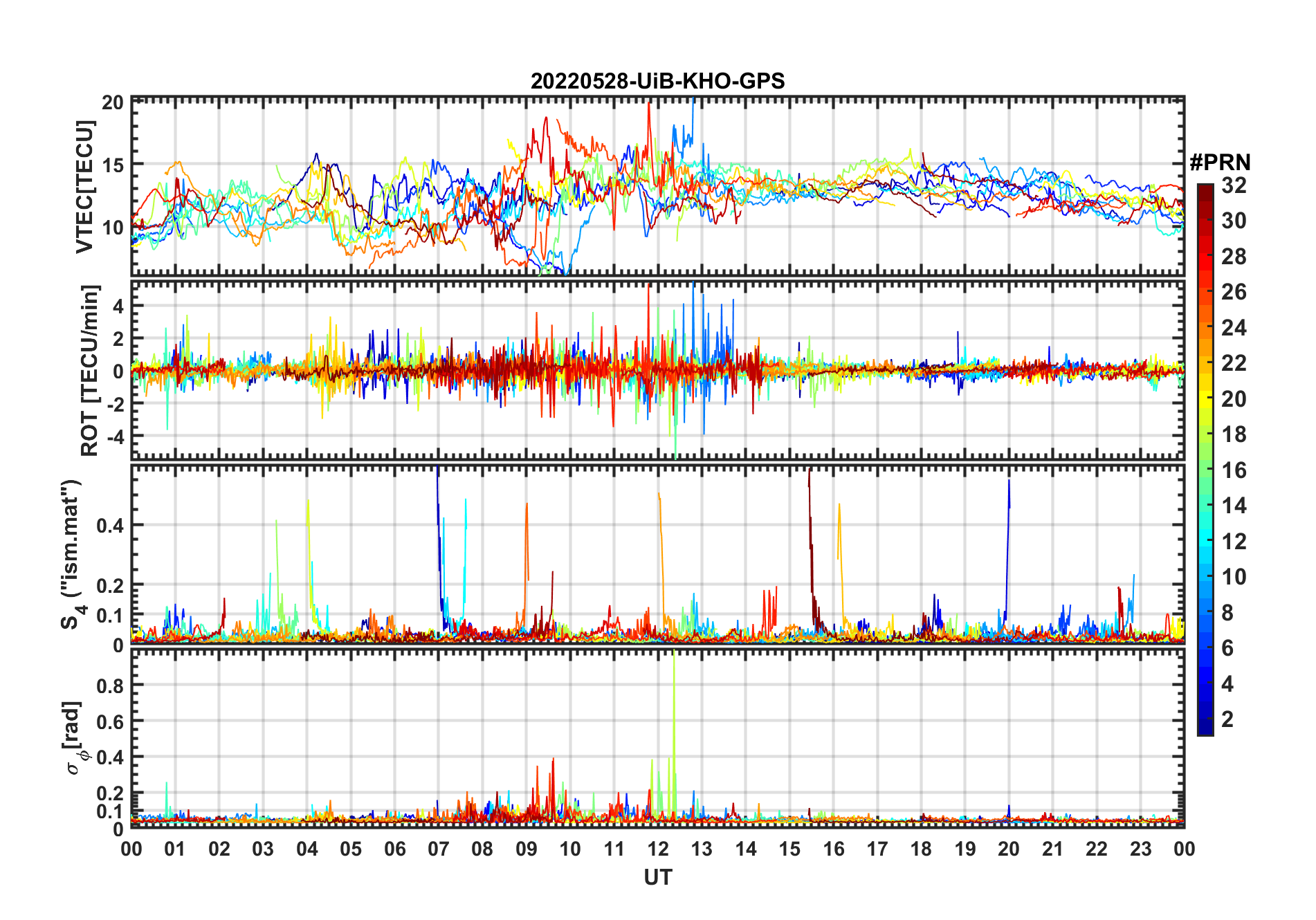Click colorbar tick label 24
The height and width of the screenshot is (920, 1316).
(x=1234, y=328)
